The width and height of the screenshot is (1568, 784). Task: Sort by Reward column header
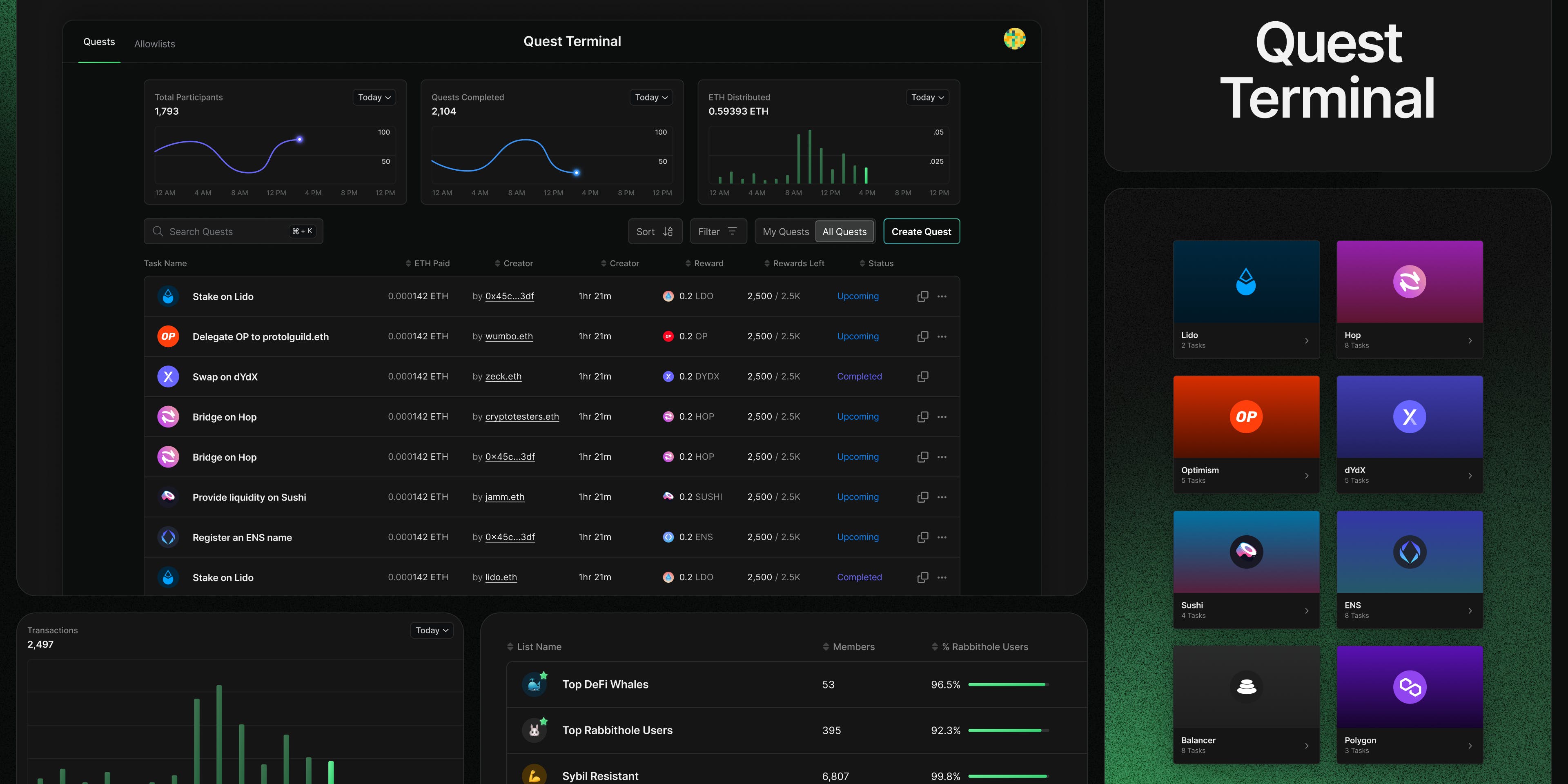tap(704, 263)
